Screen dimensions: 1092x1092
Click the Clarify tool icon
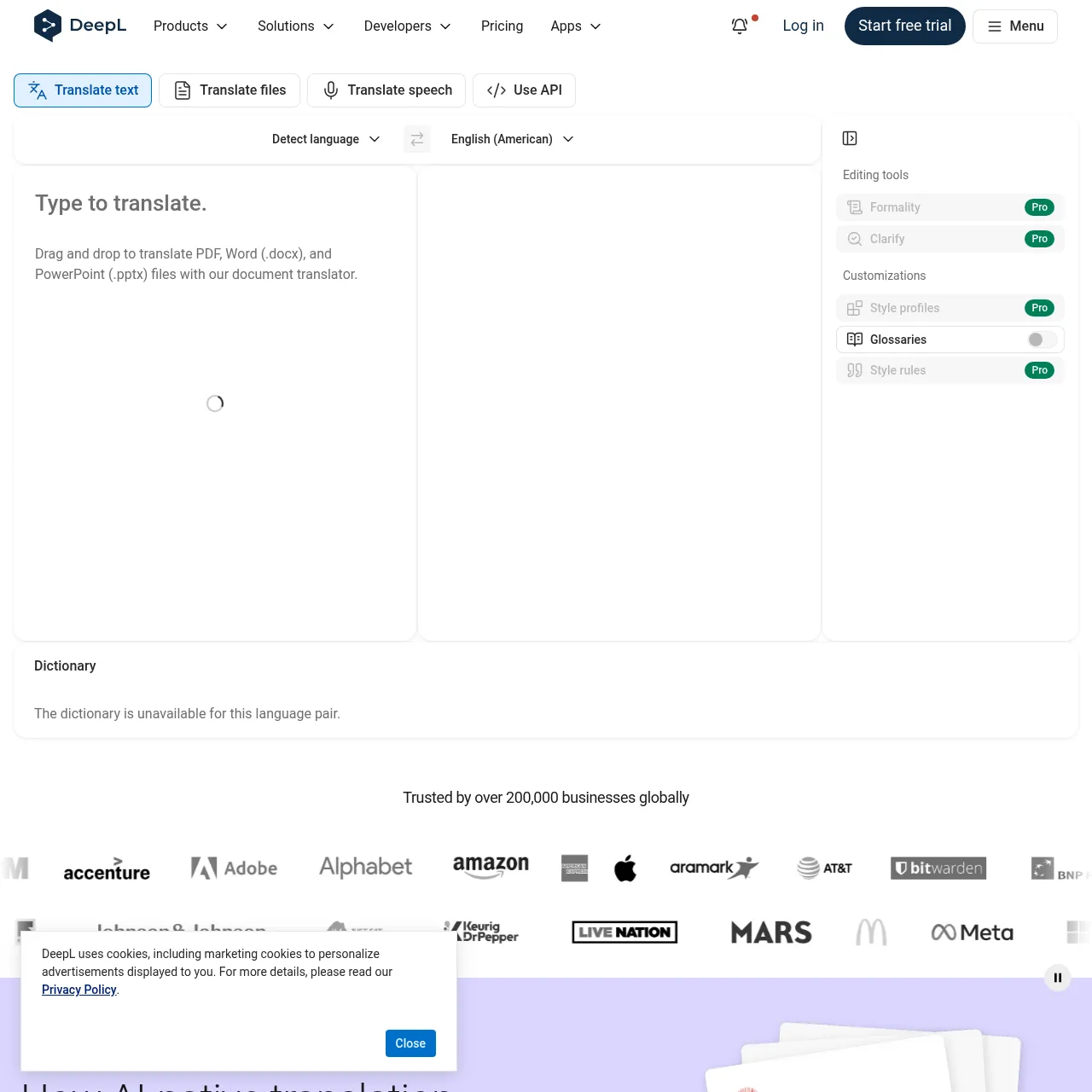[855, 239]
